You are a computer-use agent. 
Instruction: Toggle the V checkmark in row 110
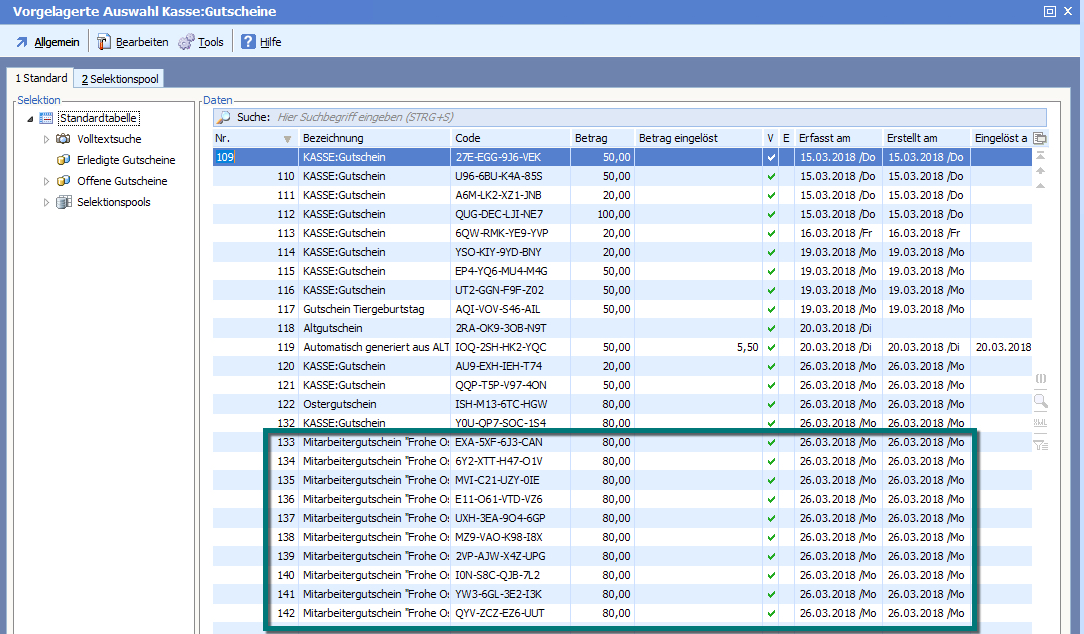[770, 176]
